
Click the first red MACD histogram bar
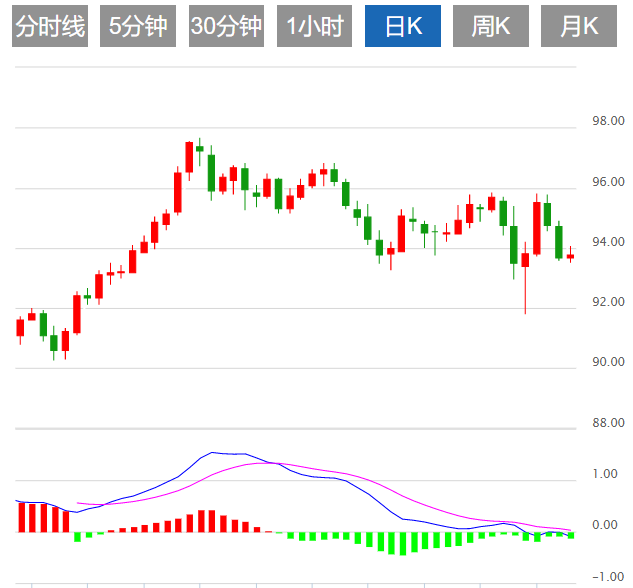pyautogui.click(x=22, y=518)
